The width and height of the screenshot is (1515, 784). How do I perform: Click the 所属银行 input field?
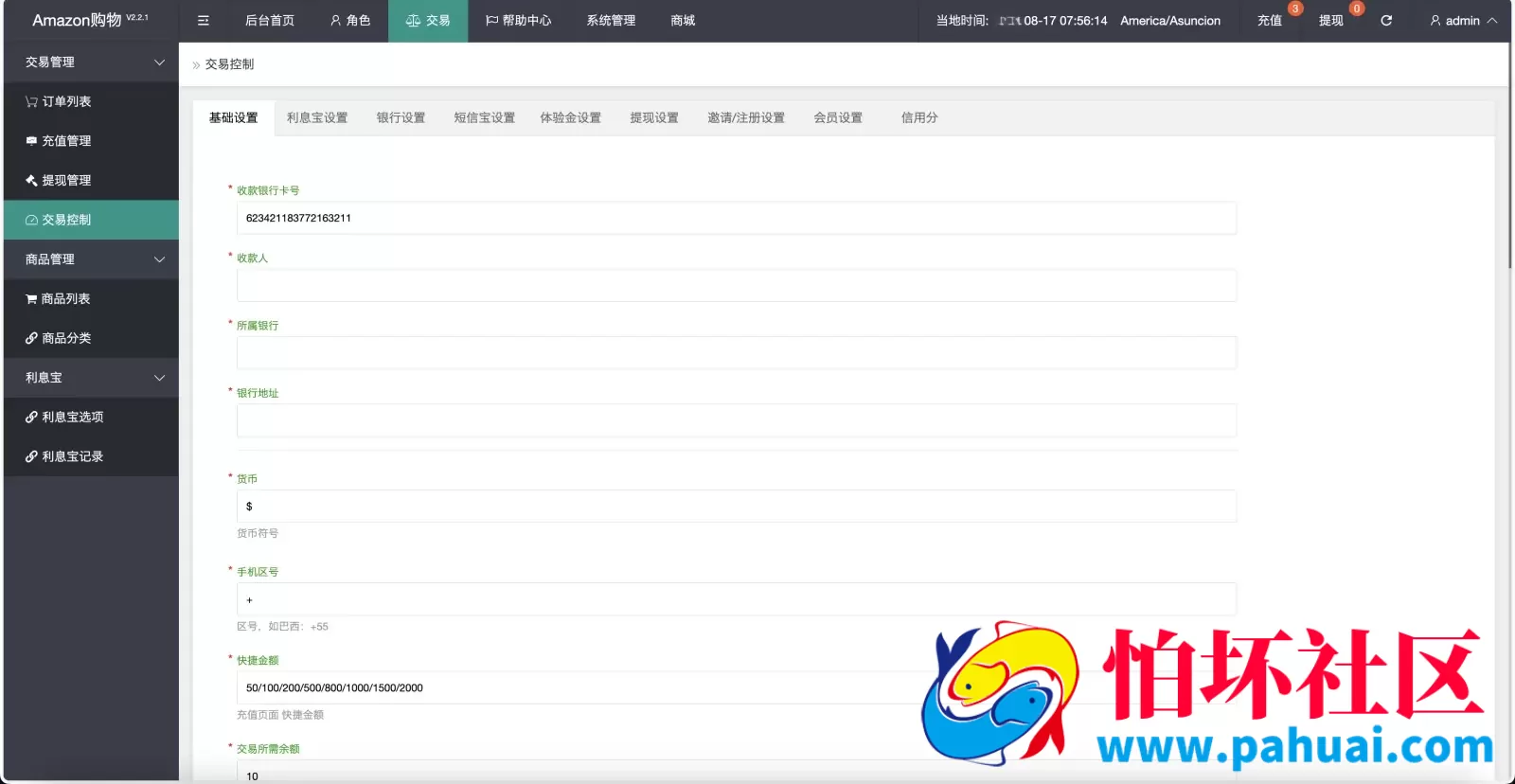click(x=737, y=353)
